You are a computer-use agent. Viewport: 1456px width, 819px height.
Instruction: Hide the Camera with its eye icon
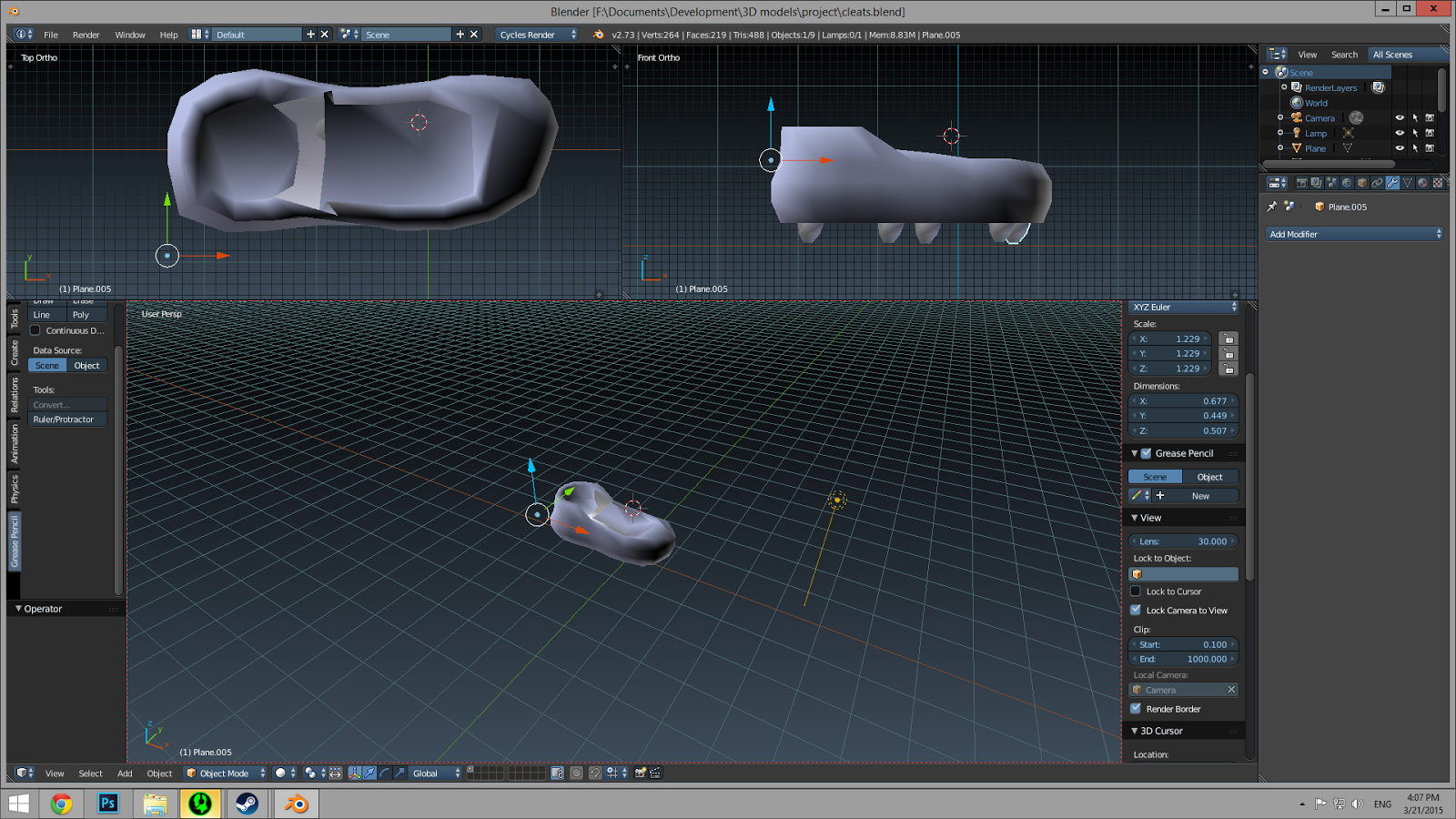coord(1400,118)
